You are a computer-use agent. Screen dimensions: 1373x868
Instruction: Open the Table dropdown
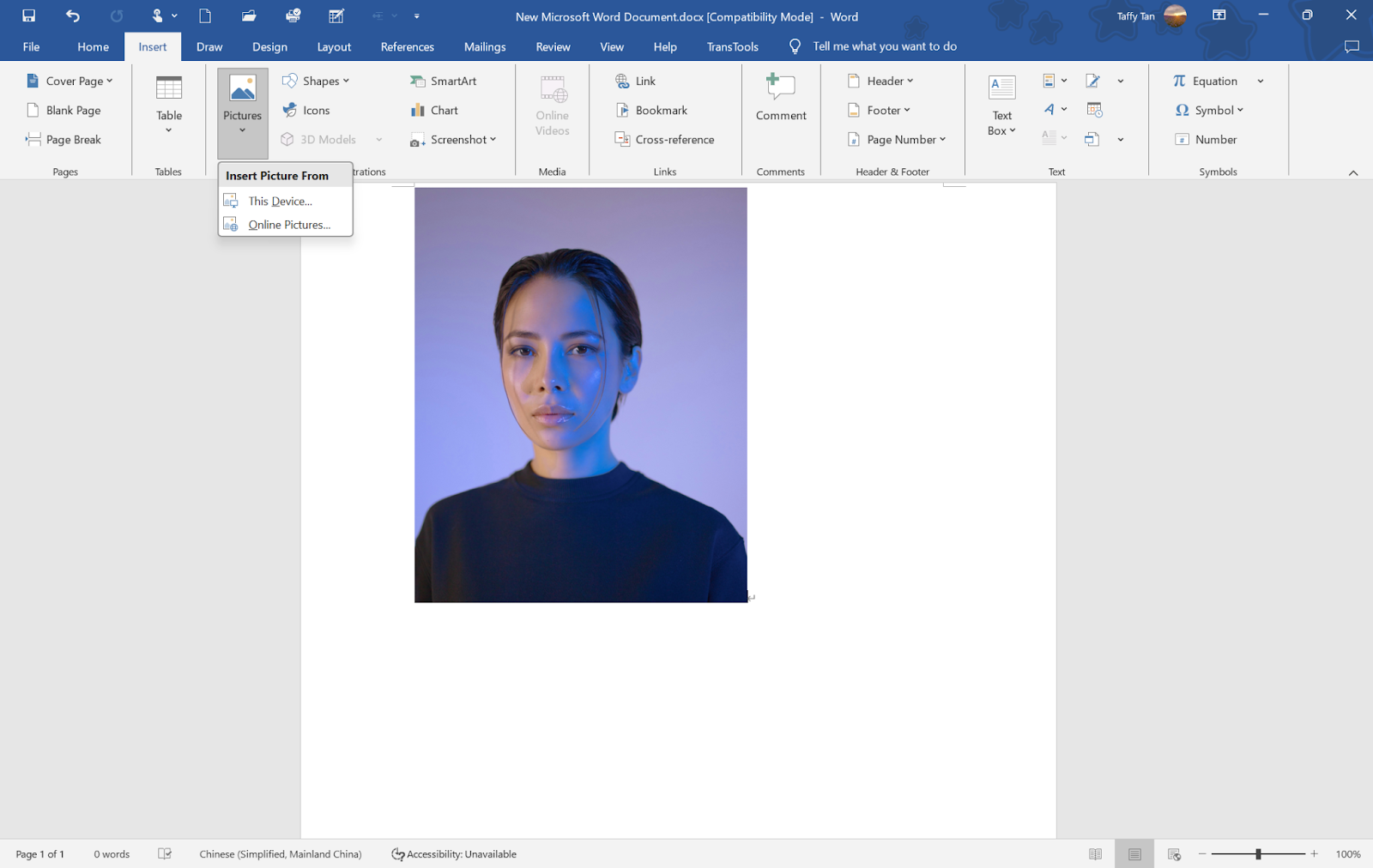click(169, 104)
